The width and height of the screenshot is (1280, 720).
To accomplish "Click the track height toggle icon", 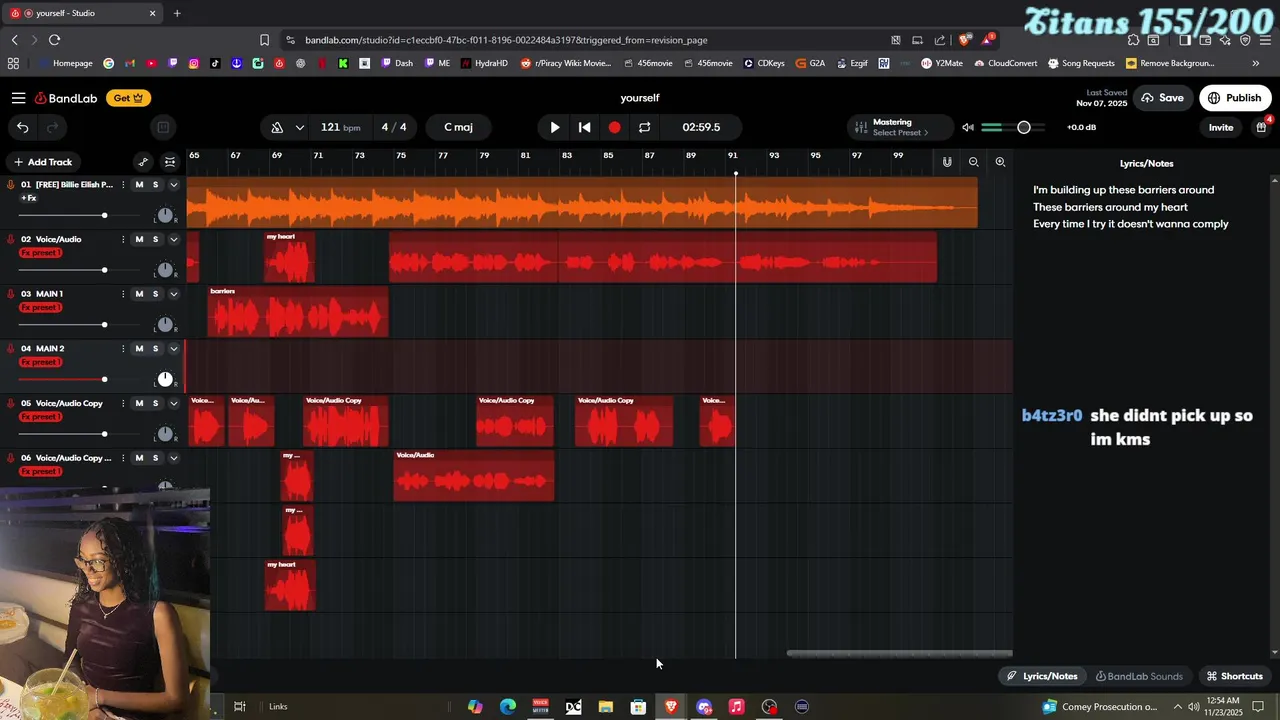I will [170, 162].
